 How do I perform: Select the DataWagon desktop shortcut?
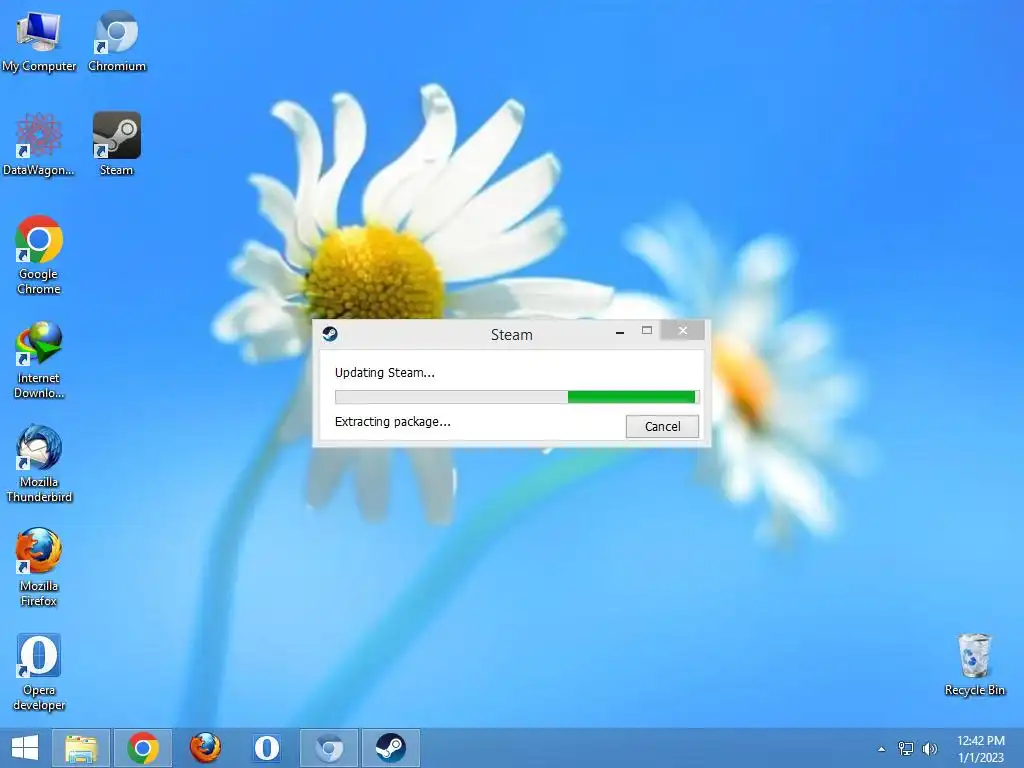pos(39,144)
